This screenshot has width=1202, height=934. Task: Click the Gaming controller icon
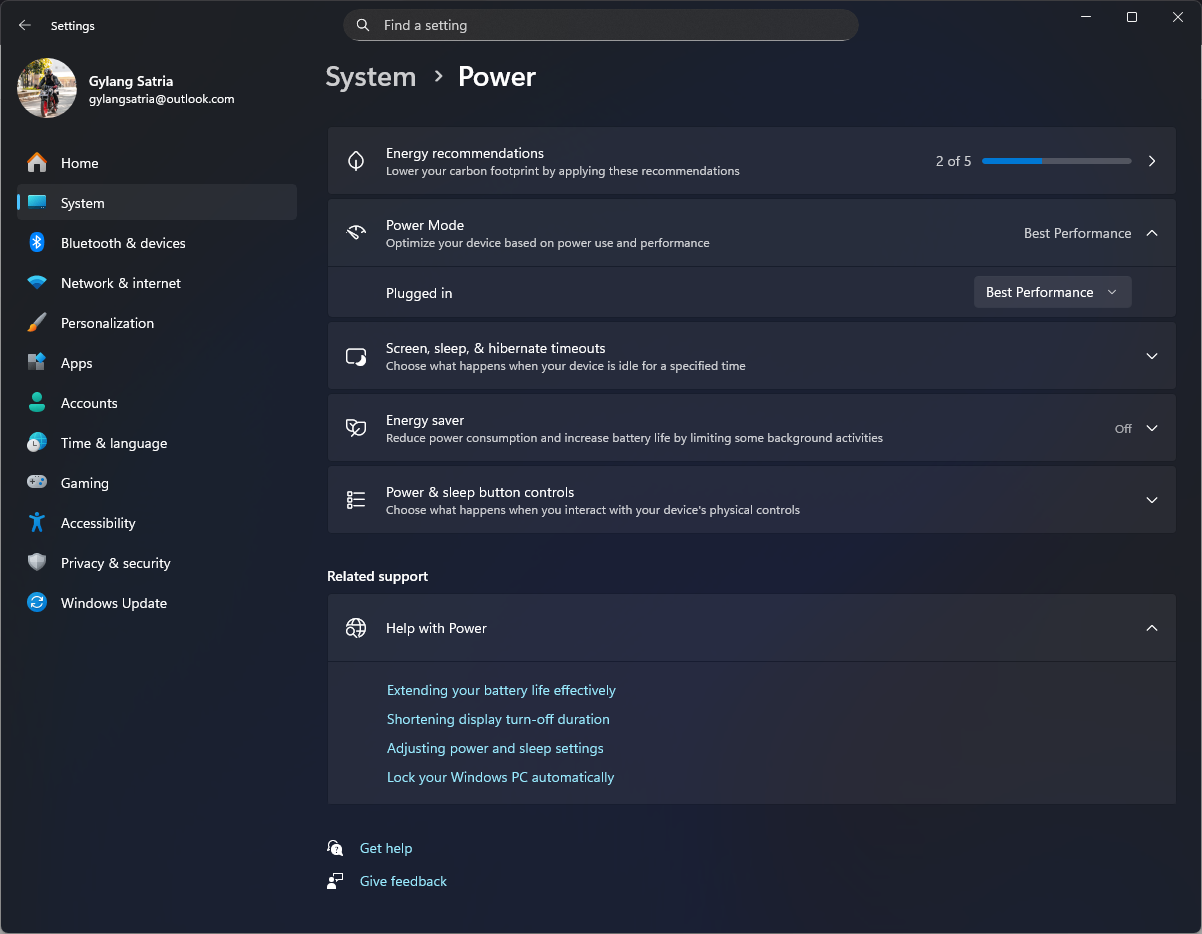pos(37,483)
